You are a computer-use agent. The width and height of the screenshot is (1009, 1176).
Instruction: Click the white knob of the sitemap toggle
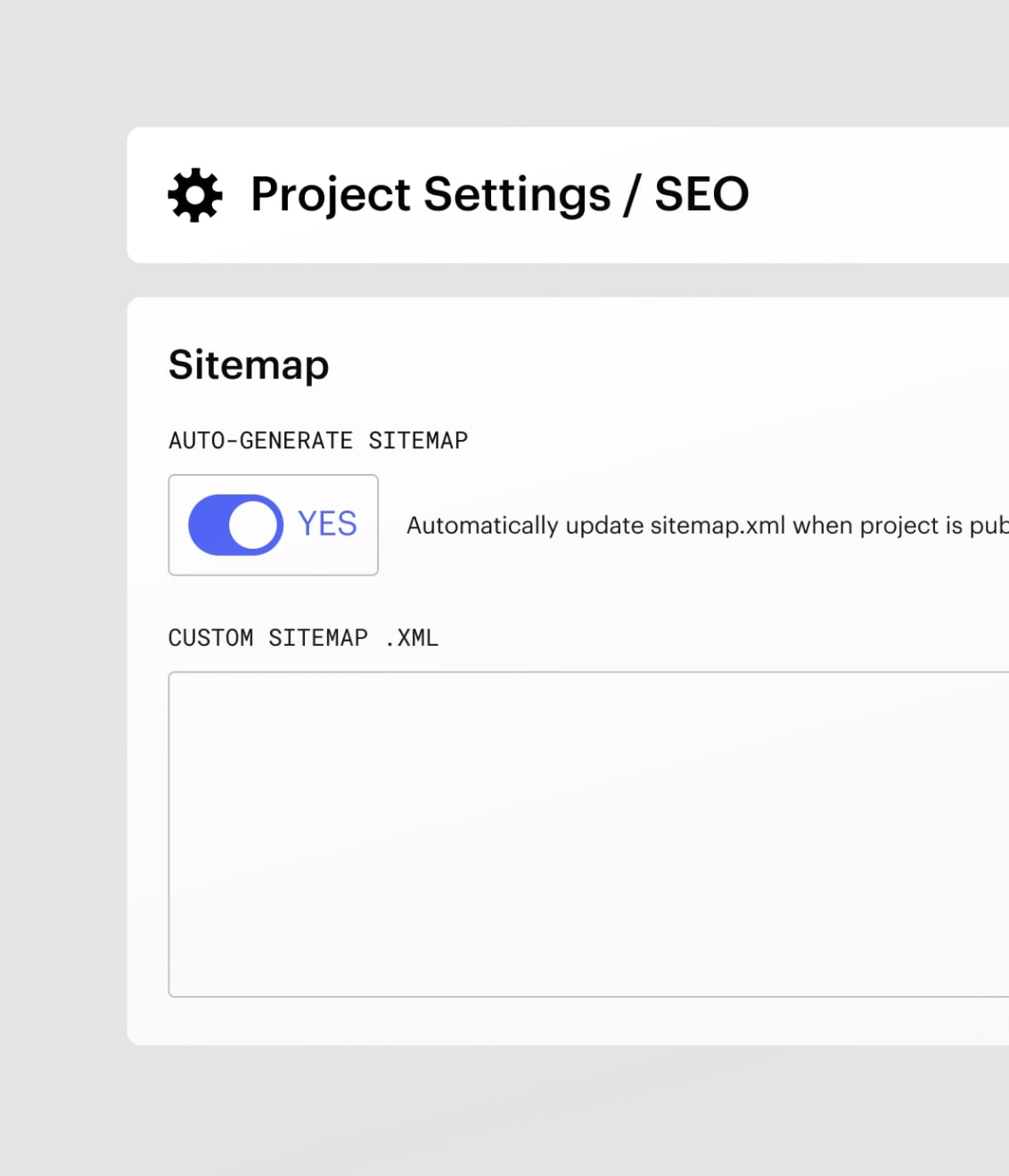[253, 525]
